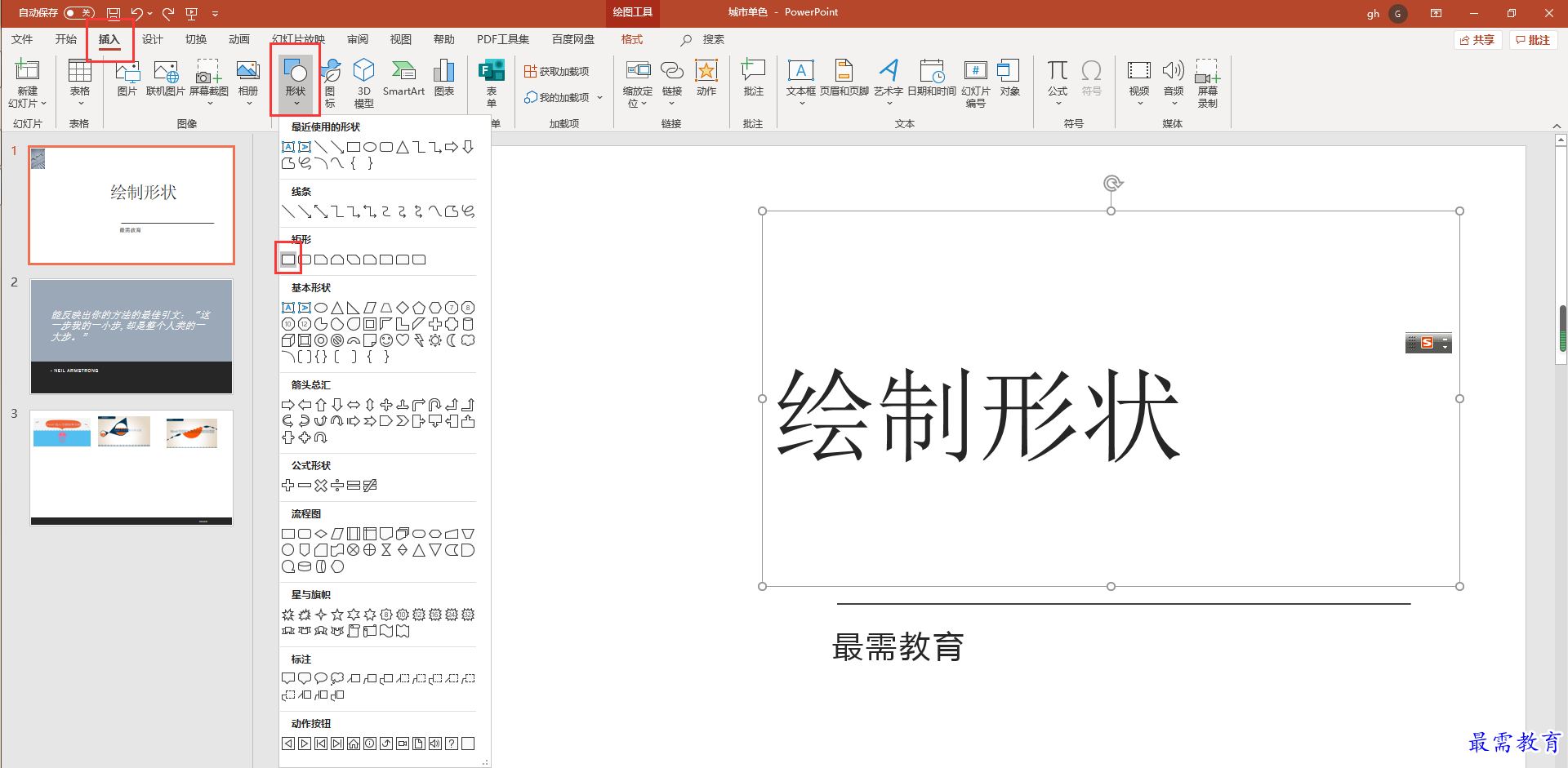Open the 动画 tab
Image resolution: width=1568 pixels, height=768 pixels.
coord(239,39)
